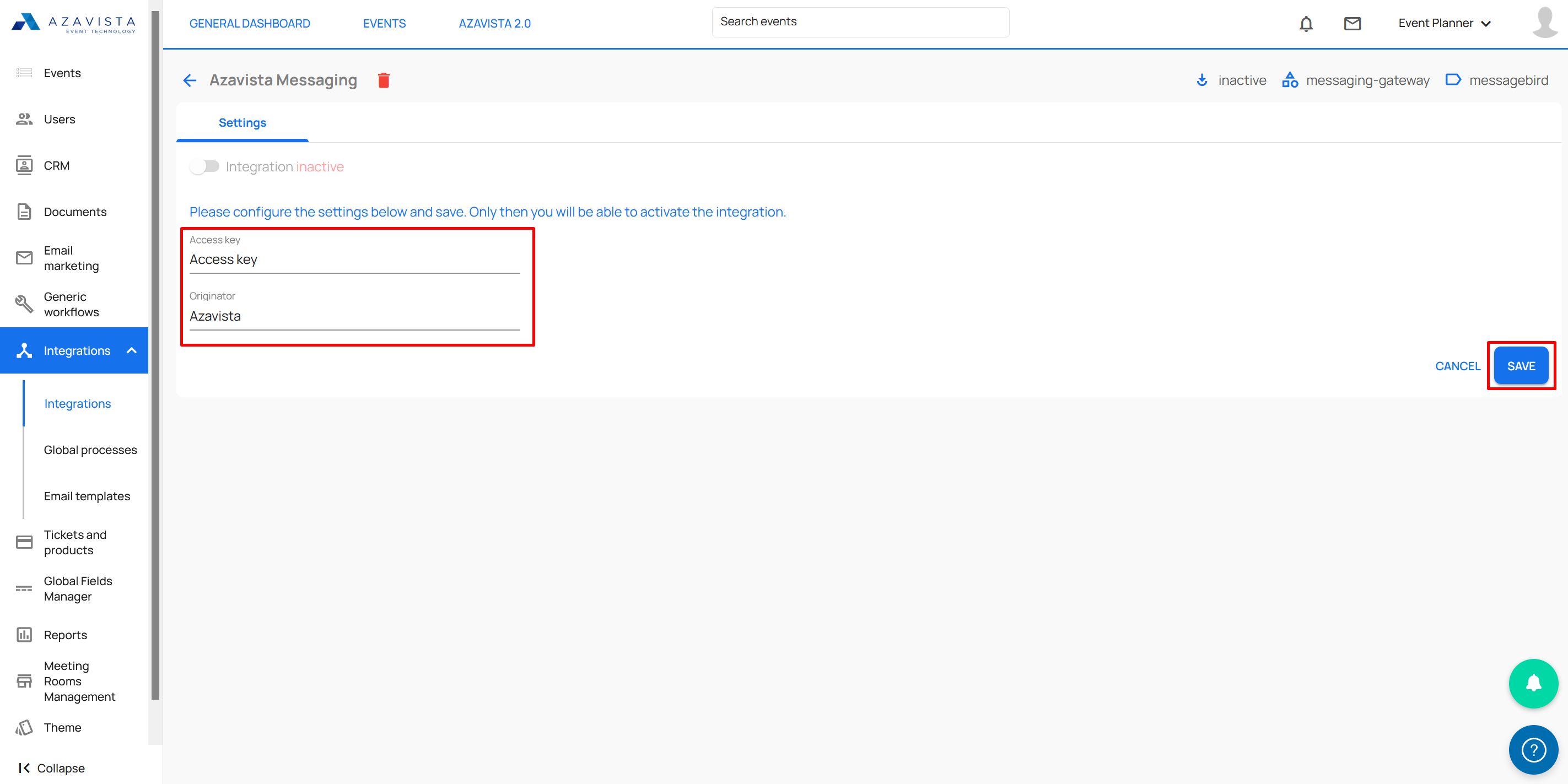This screenshot has width=1568, height=784.
Task: Click the 'inactive' status text in header
Action: (1242, 80)
